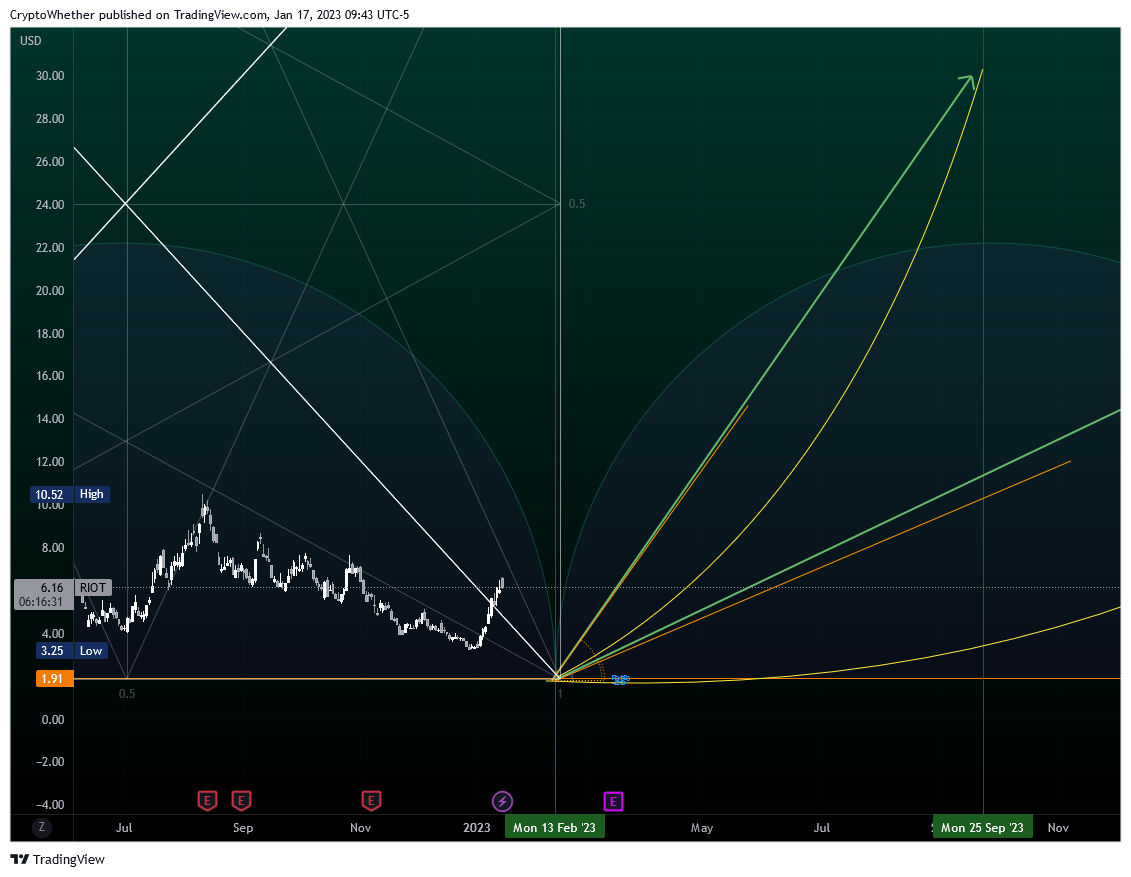Click the round Z timezone button
The width and height of the screenshot is (1131, 877).
tap(42, 827)
